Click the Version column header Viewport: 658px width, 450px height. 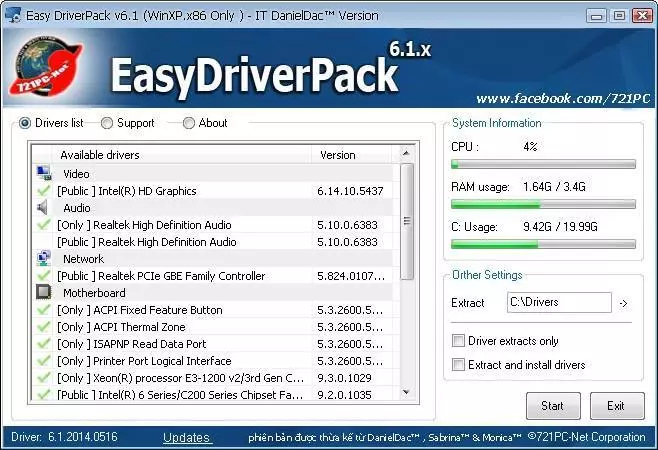[352, 155]
